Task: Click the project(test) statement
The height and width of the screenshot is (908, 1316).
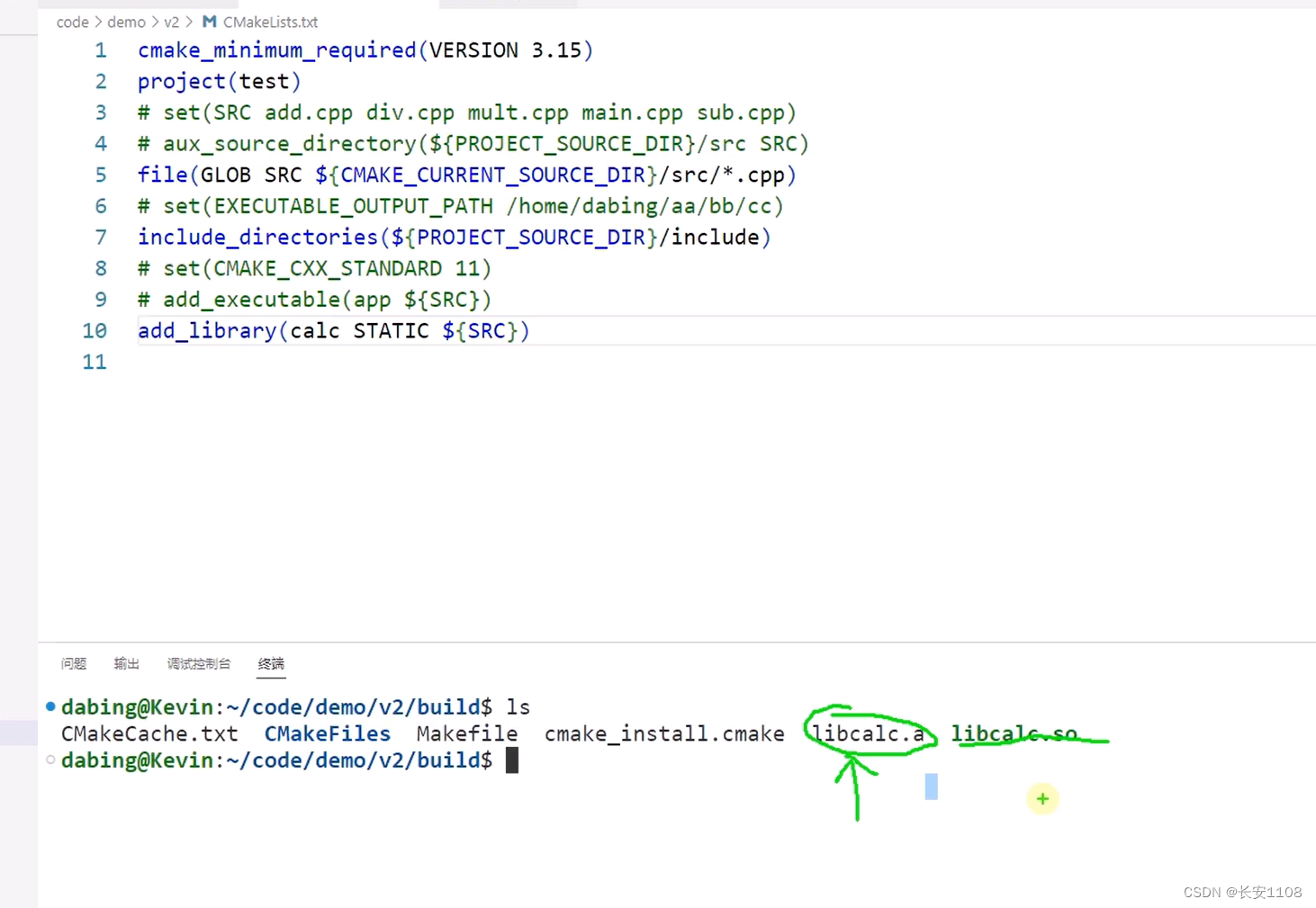Action: pos(220,82)
